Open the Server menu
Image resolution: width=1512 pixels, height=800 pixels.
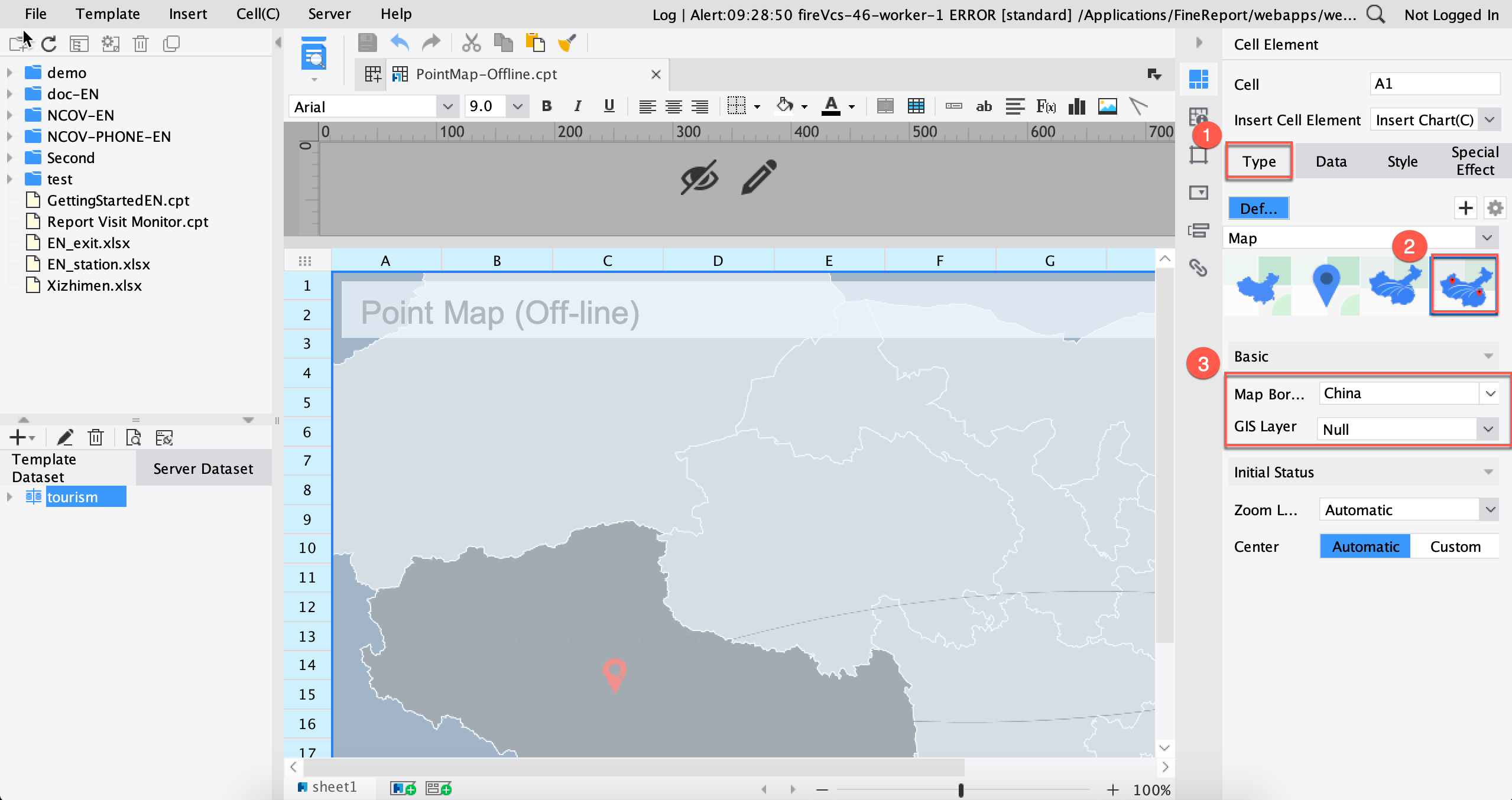point(329,14)
